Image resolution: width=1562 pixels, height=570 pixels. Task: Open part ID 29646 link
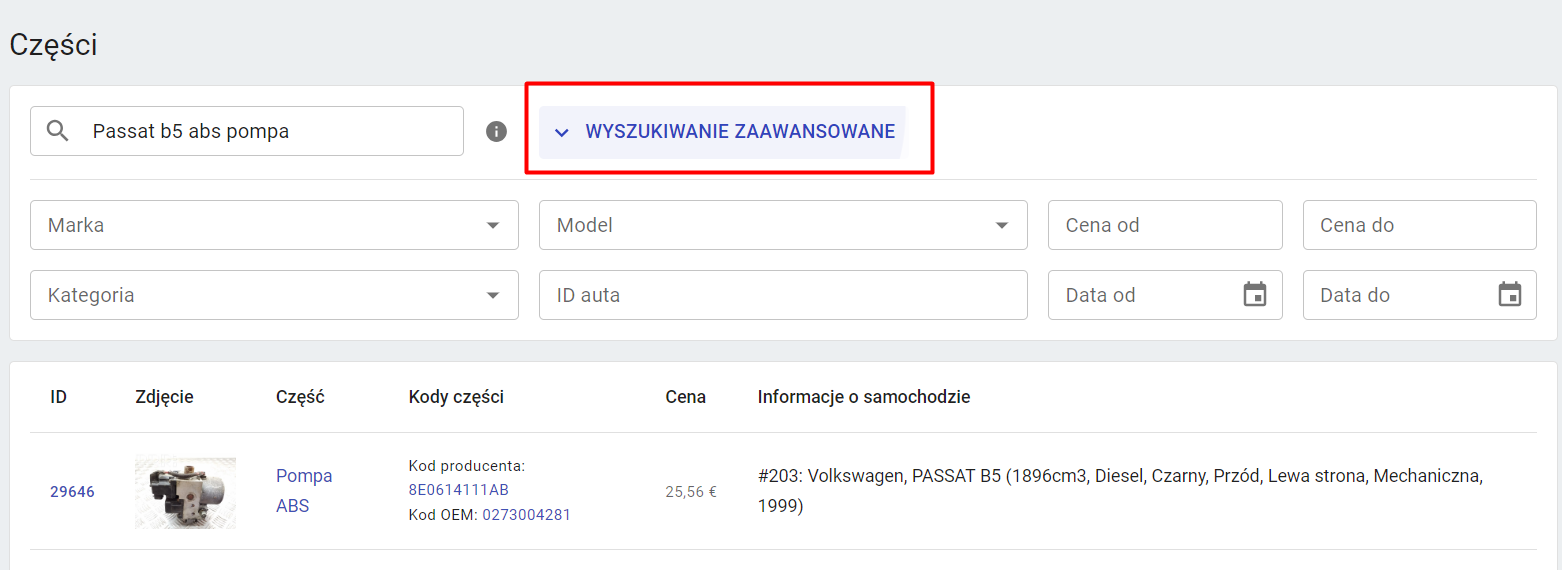tap(73, 492)
